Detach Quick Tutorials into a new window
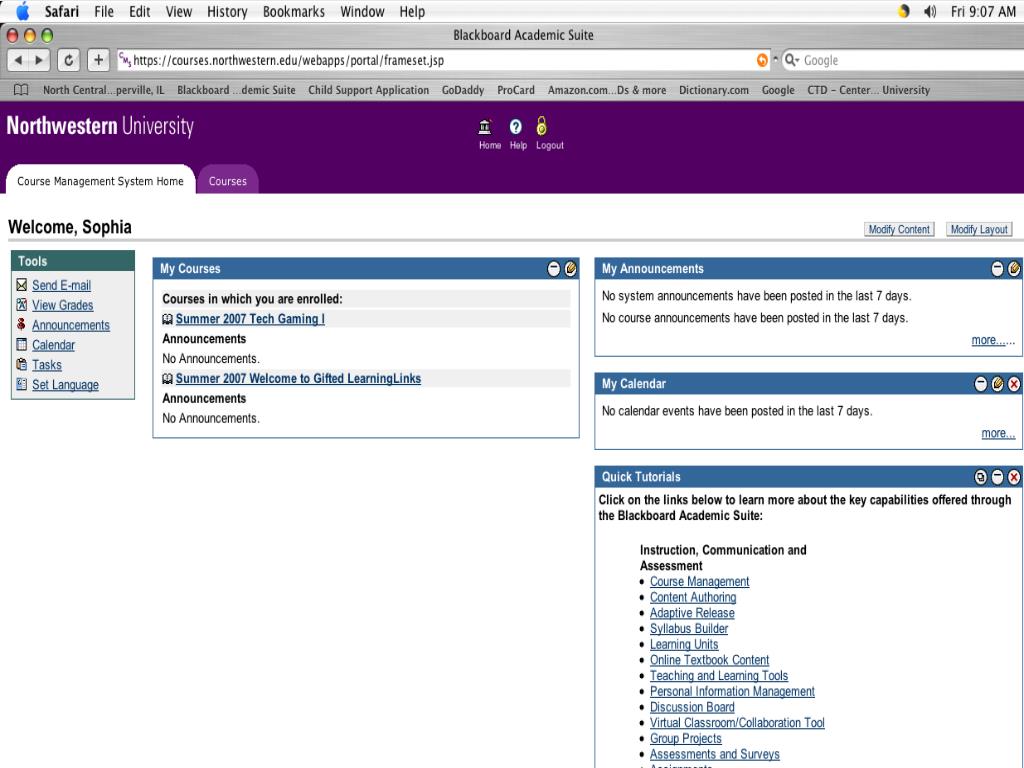This screenshot has width=1024, height=768. pyautogui.click(x=980, y=477)
